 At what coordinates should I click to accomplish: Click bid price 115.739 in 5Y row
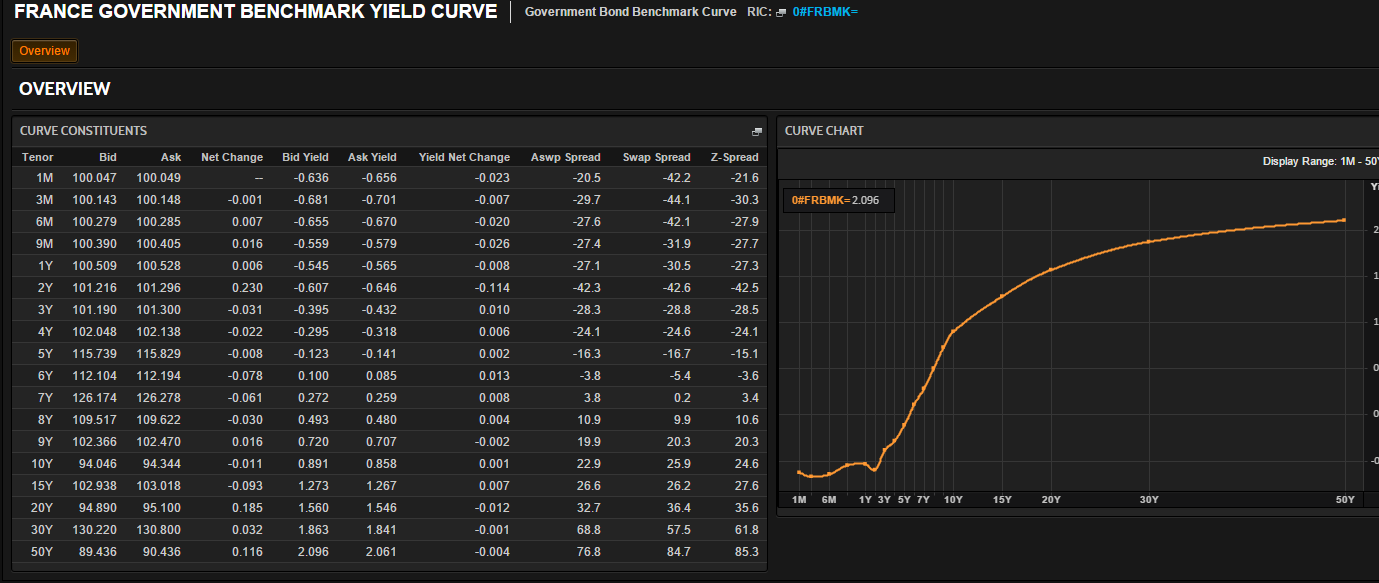(95, 354)
